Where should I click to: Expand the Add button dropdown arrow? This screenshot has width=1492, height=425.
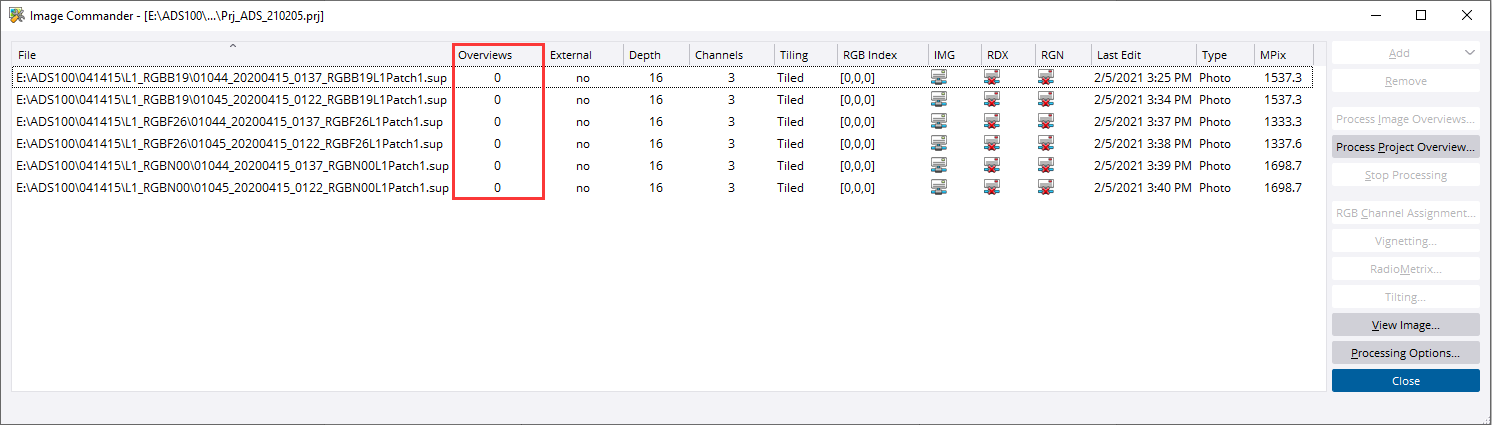tap(1468, 53)
